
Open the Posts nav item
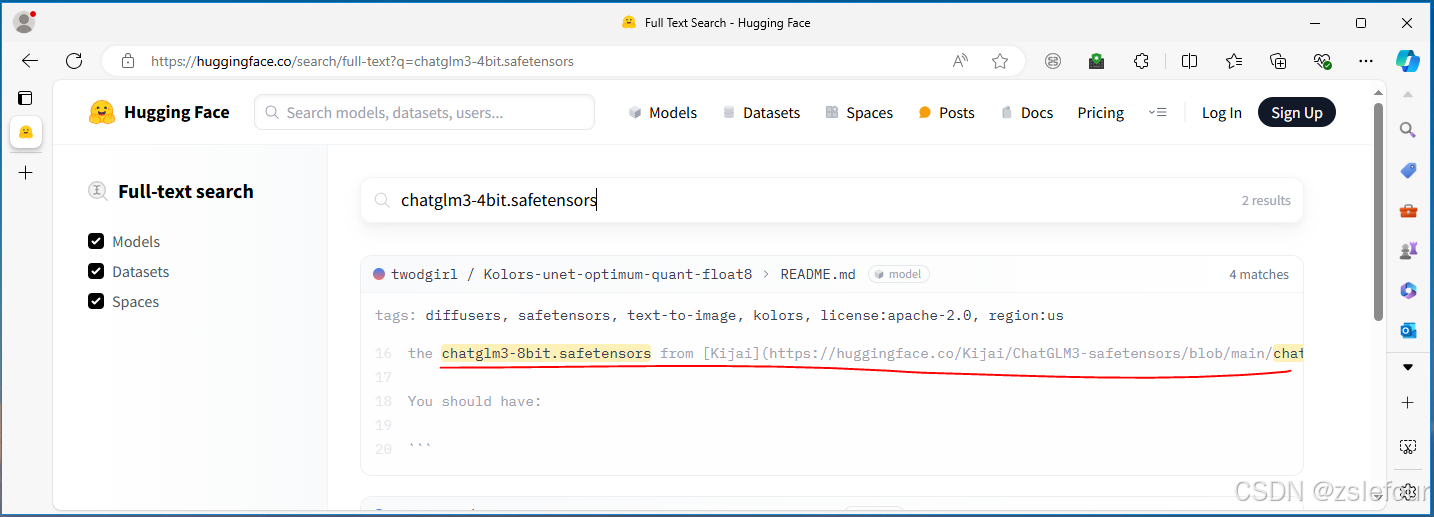coord(946,112)
